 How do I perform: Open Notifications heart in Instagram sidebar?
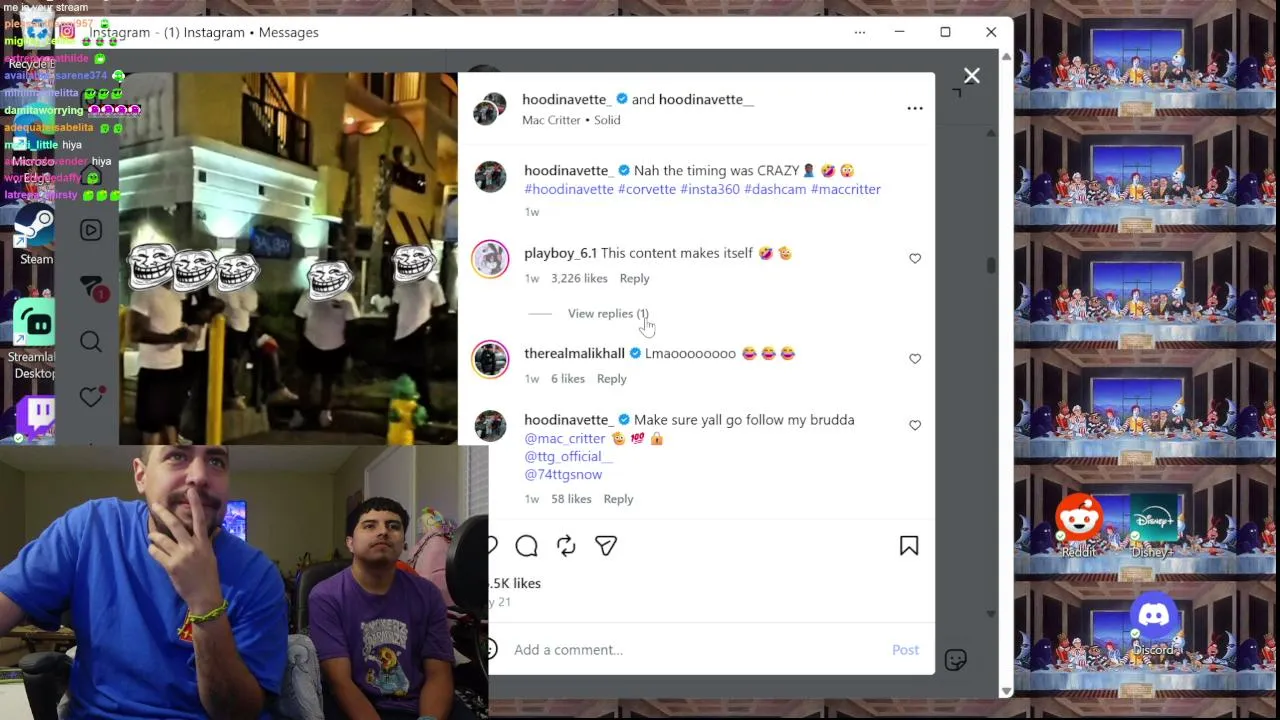point(91,397)
